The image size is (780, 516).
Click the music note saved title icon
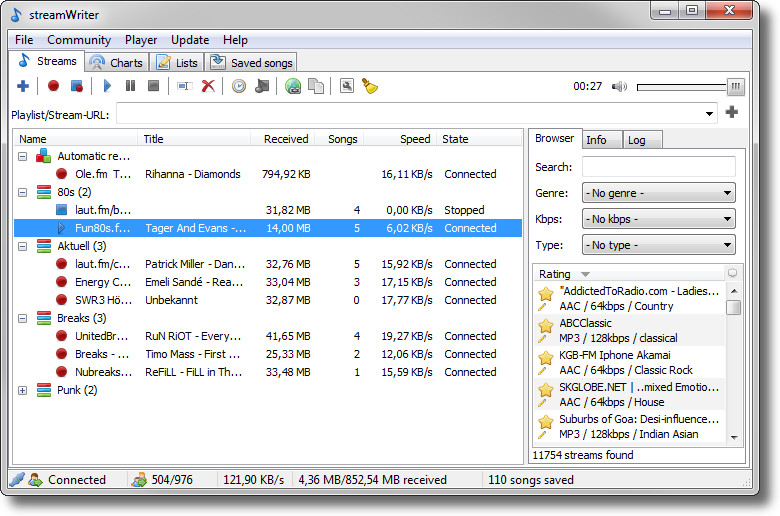click(x=262, y=86)
